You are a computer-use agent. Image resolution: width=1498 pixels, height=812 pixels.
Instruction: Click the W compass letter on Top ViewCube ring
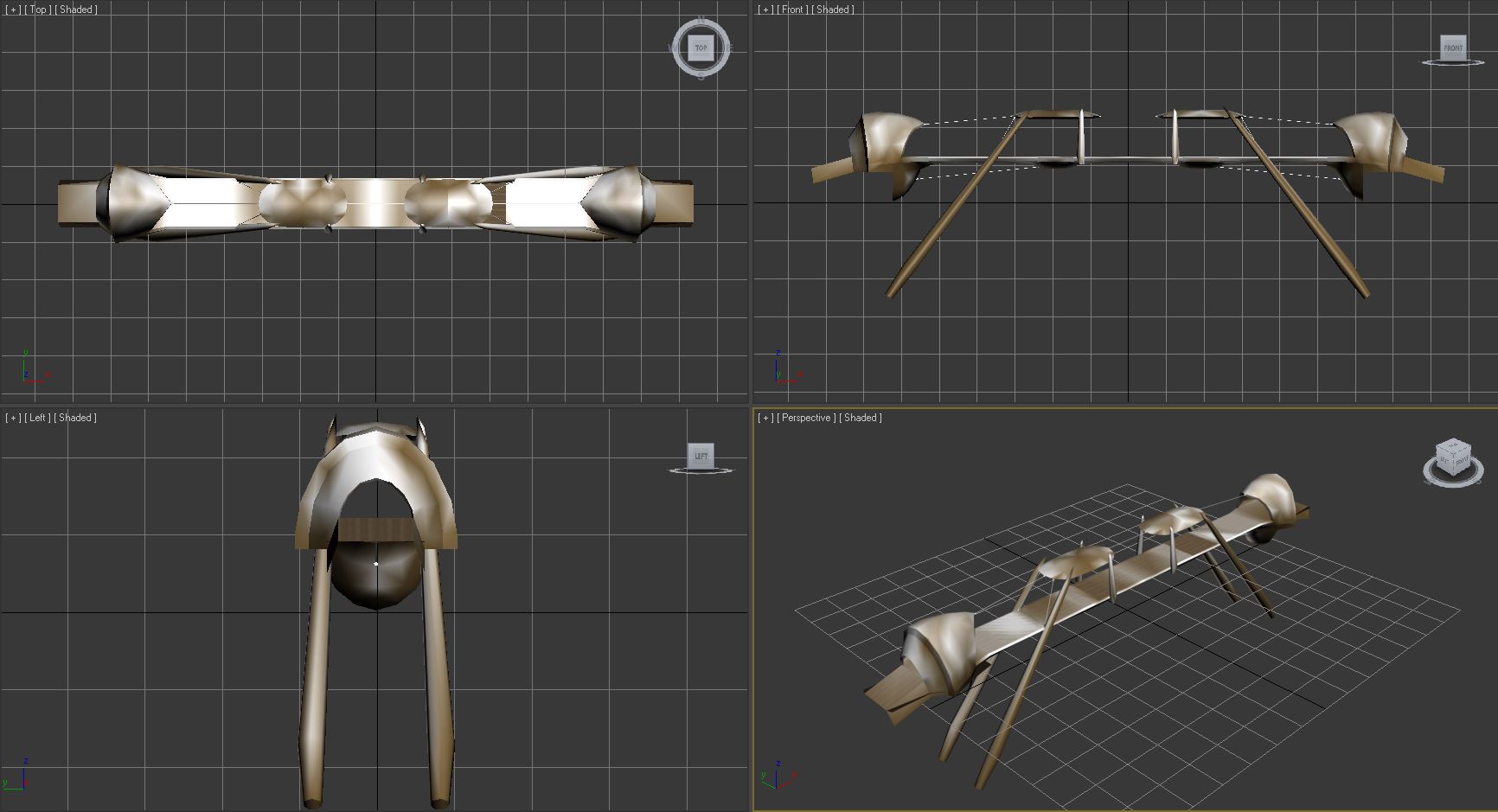[673, 48]
